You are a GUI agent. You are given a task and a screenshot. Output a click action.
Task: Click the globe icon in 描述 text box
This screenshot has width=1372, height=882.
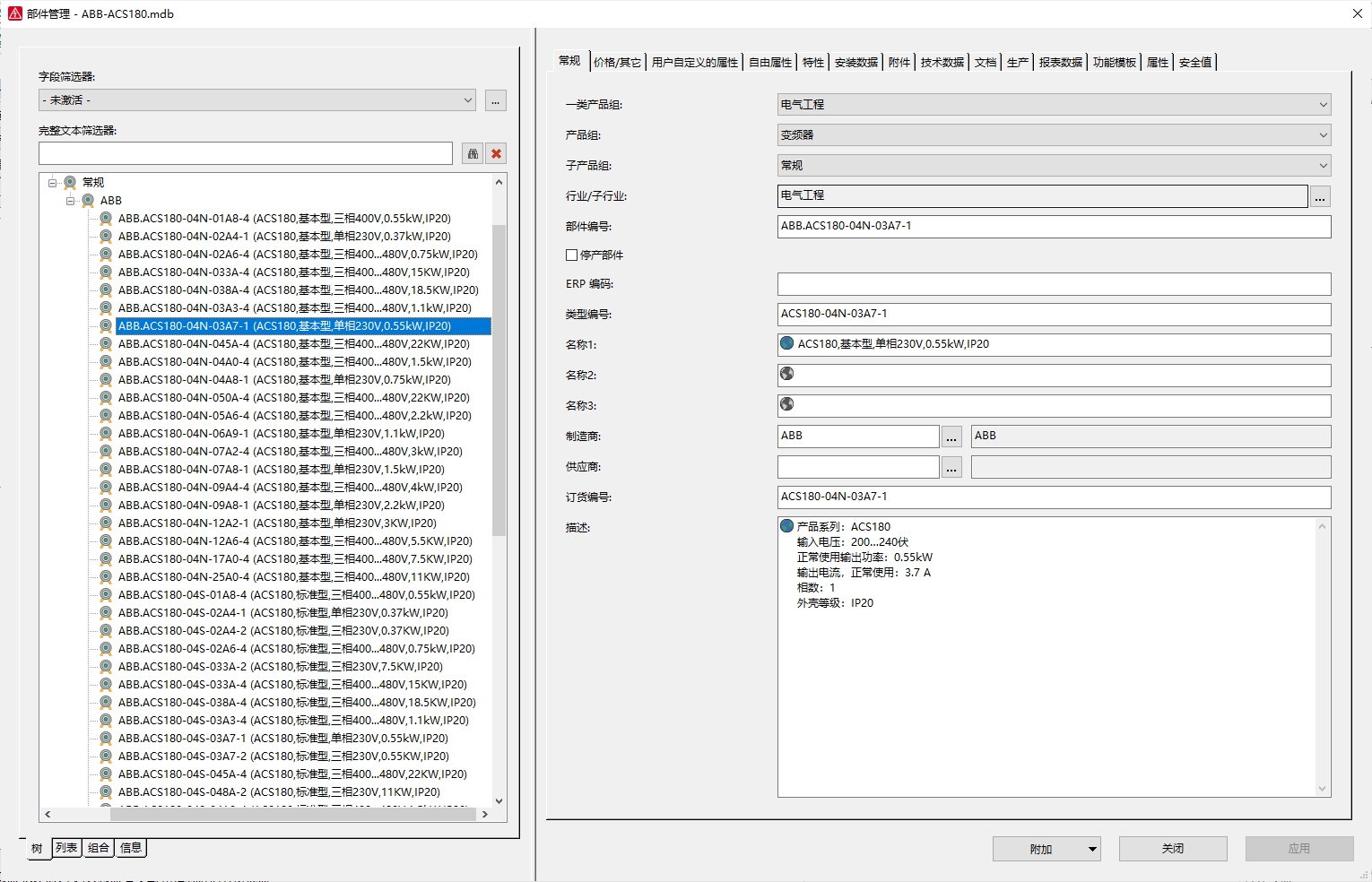tap(787, 526)
